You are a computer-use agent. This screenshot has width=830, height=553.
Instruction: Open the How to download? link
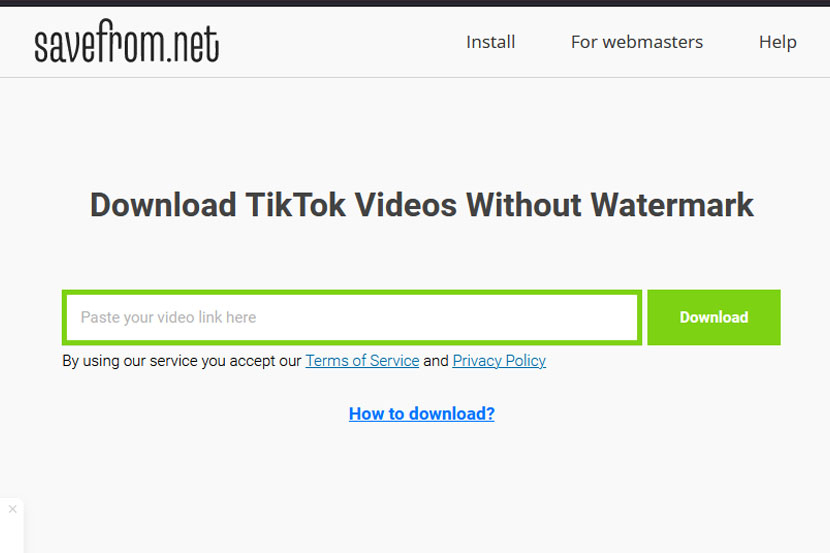422,413
